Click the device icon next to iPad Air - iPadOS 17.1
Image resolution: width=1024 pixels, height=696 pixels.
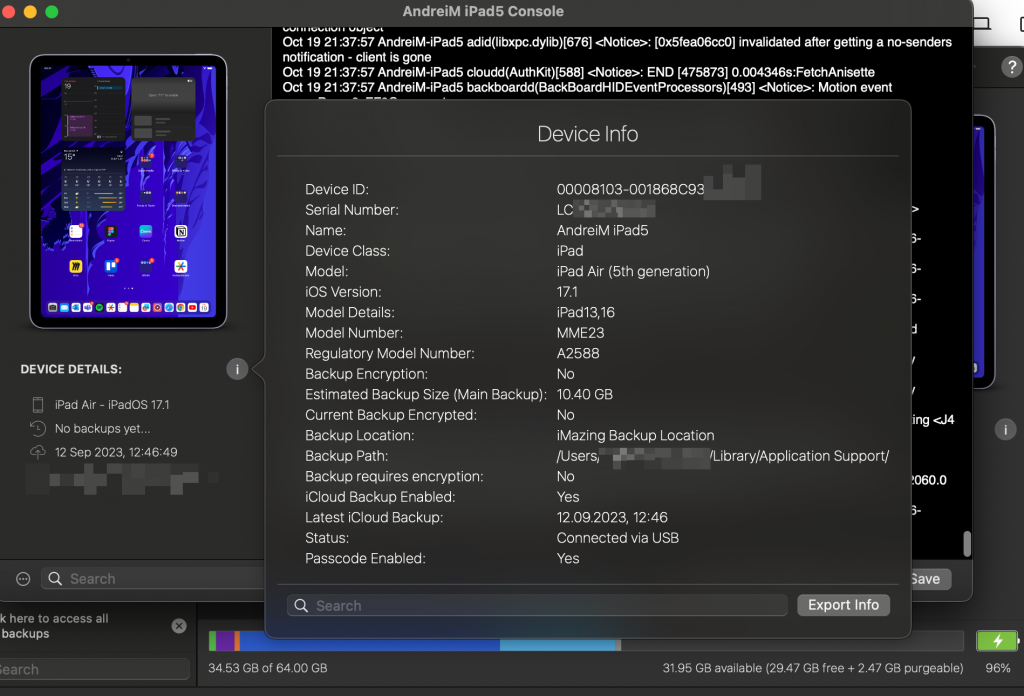(x=38, y=405)
